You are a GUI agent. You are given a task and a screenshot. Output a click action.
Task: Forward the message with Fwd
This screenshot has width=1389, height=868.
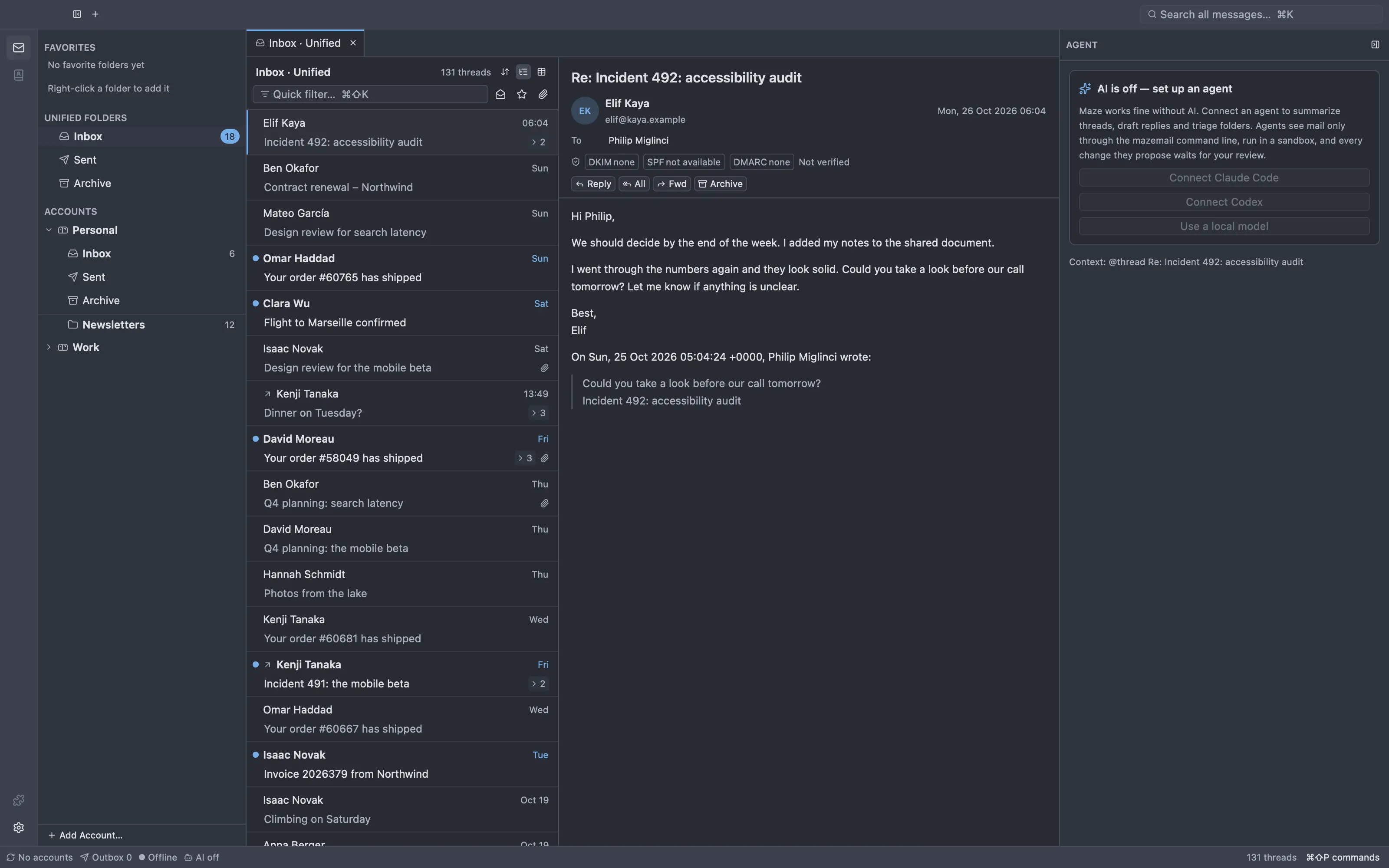tap(671, 184)
